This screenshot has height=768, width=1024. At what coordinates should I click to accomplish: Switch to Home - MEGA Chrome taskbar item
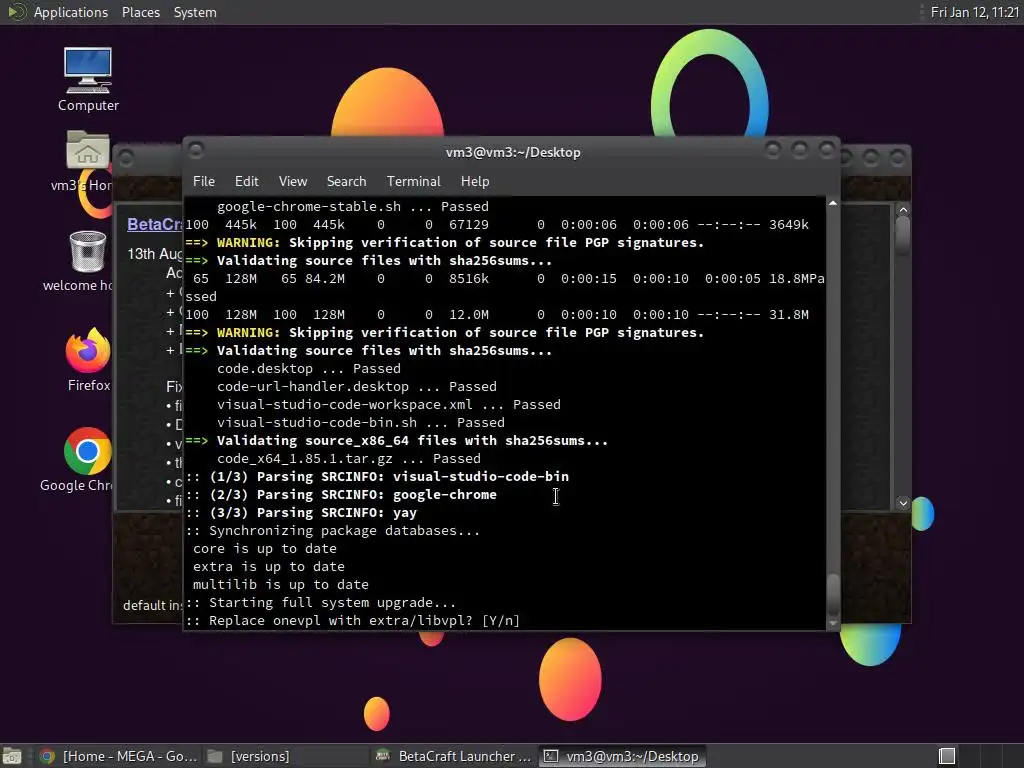[118, 756]
